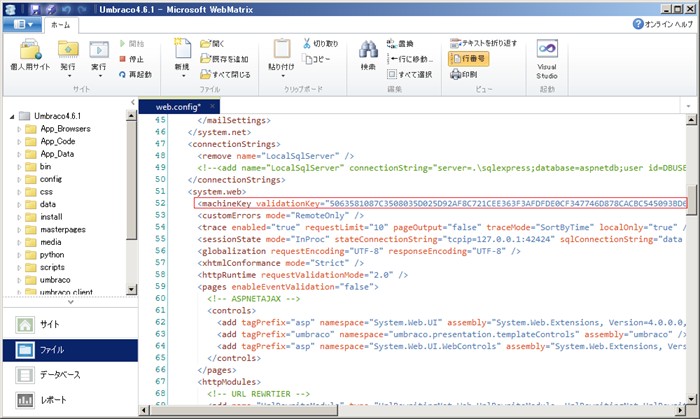Expand the lower panel chevron below tree
Image resolution: width=700 pixels, height=419 pixels.
[70, 302]
